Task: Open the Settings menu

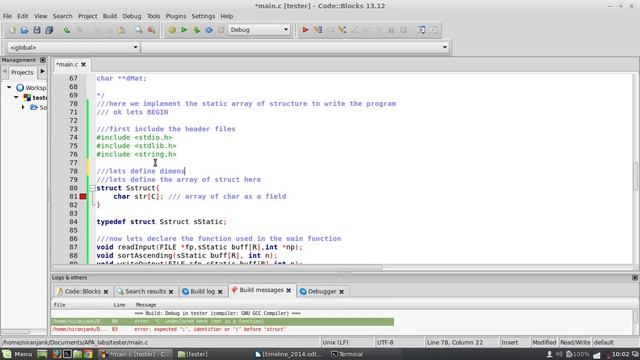Action: tap(203, 16)
